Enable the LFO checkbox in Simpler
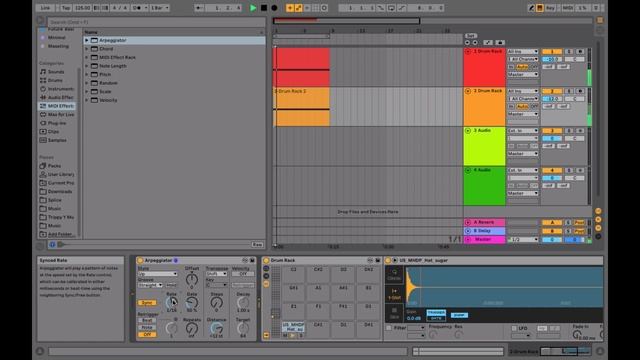Screen dimensions: 640x360 click(x=514, y=328)
